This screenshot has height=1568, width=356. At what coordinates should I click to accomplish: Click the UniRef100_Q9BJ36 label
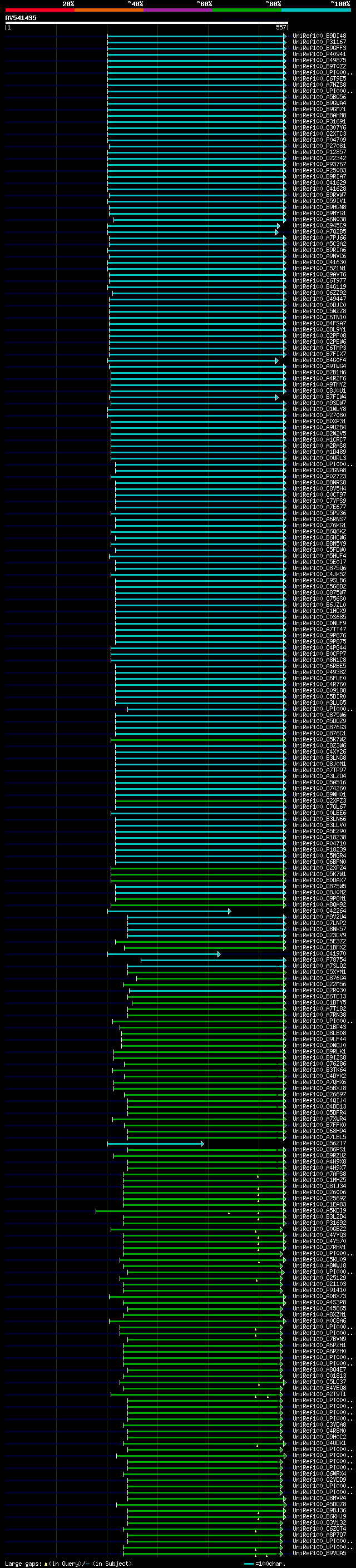[319, 1510]
